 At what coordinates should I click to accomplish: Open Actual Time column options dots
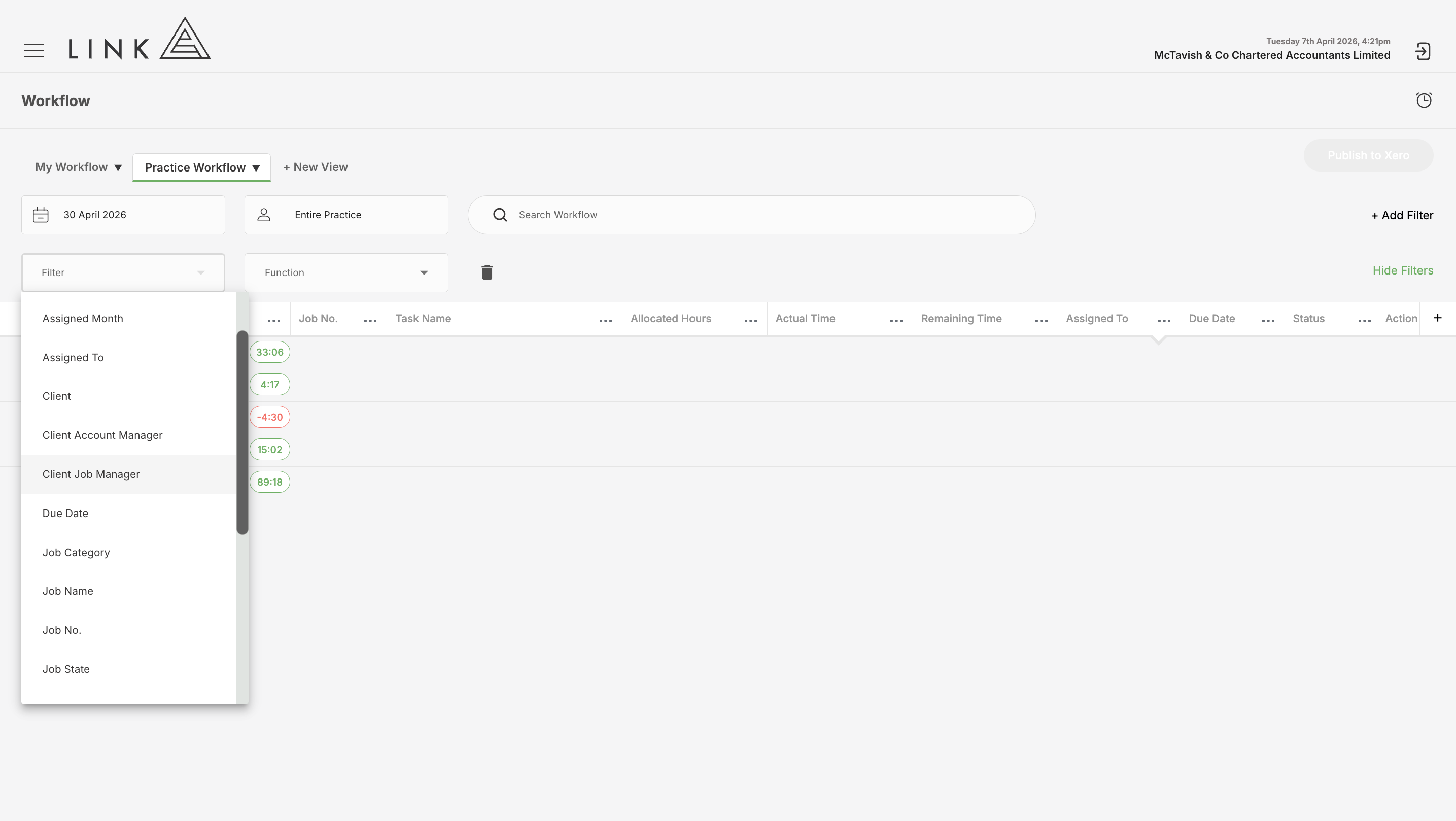tap(896, 321)
